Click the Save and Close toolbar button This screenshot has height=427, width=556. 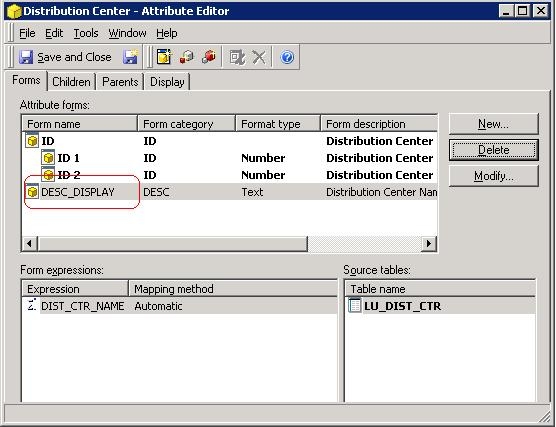pyautogui.click(x=65, y=57)
